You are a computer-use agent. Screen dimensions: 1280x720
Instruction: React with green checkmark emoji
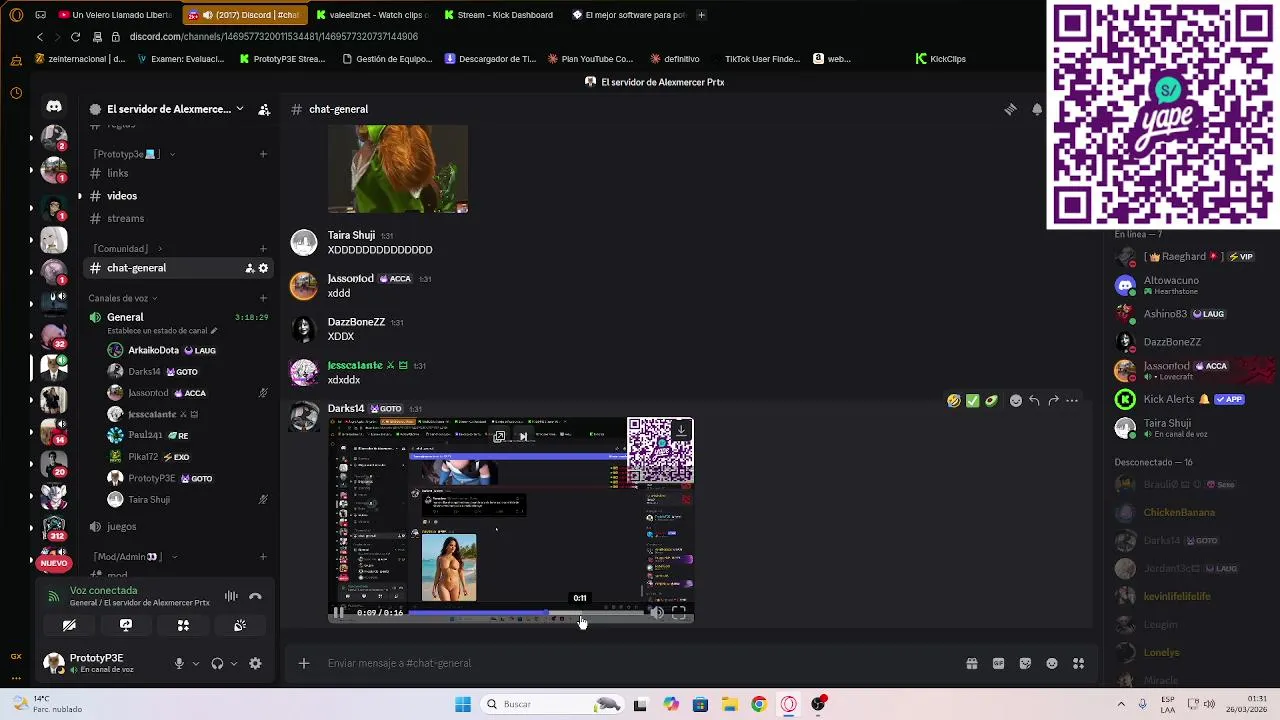coord(972,401)
